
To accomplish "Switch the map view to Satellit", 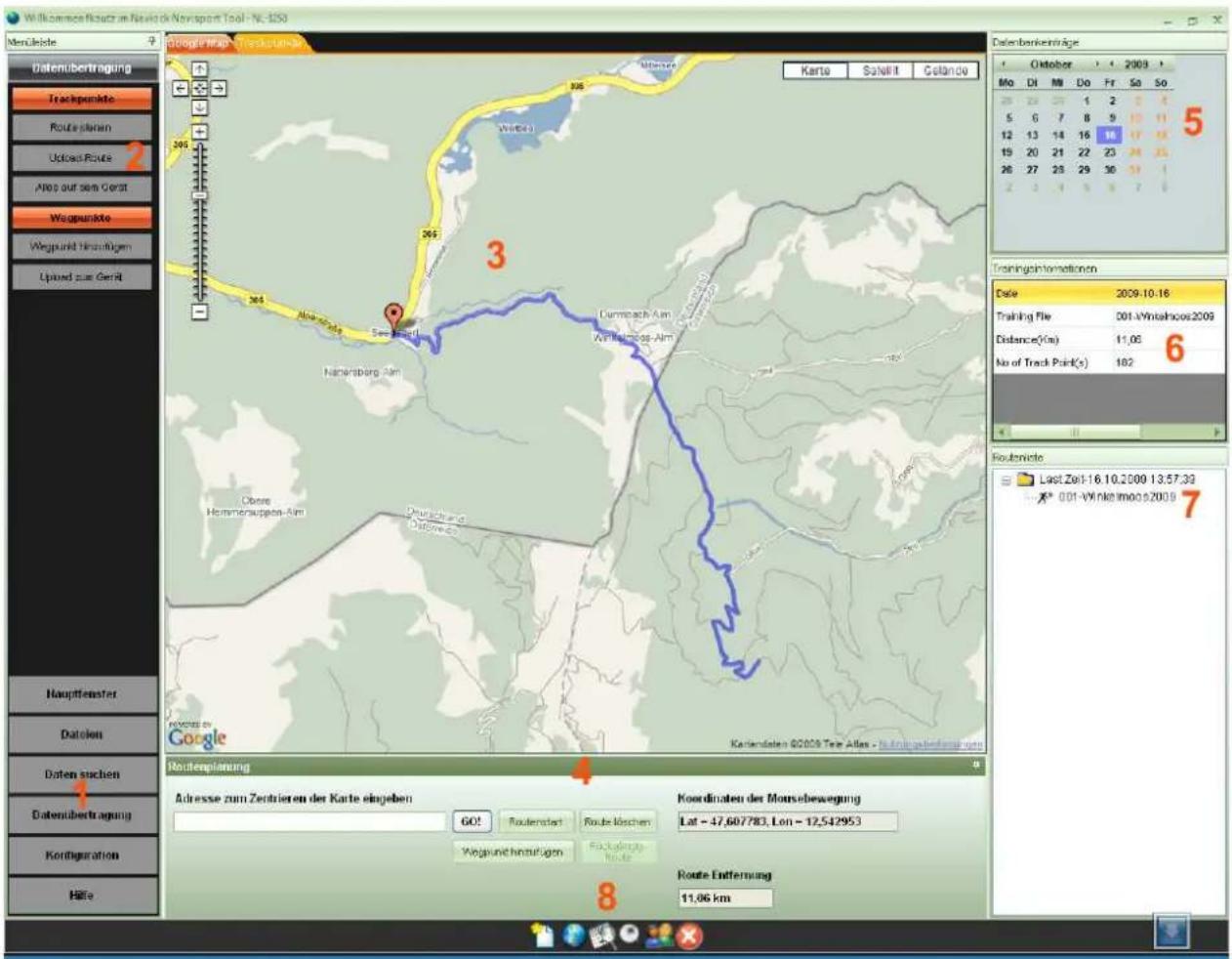I will (881, 70).
